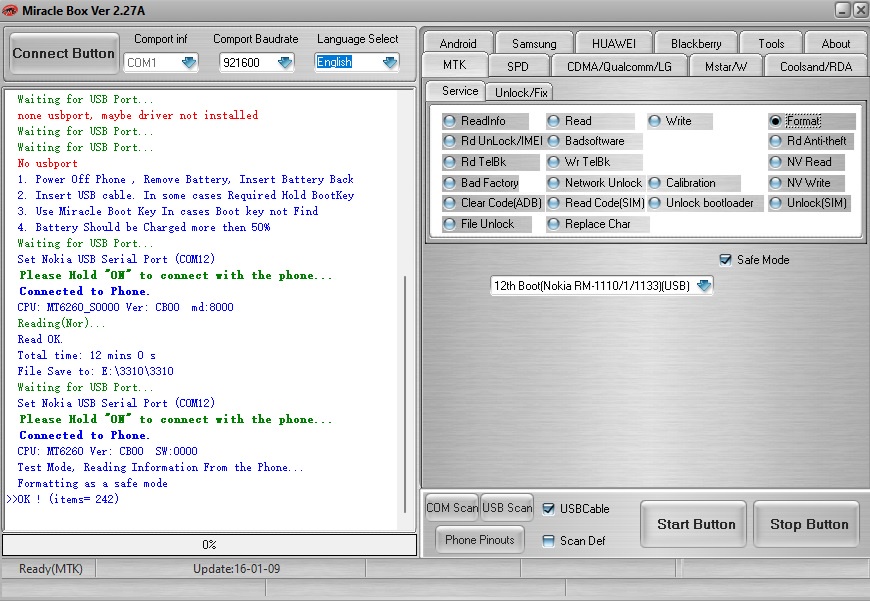Minimize the Miracle Box window
The height and width of the screenshot is (601, 870).
tap(843, 9)
